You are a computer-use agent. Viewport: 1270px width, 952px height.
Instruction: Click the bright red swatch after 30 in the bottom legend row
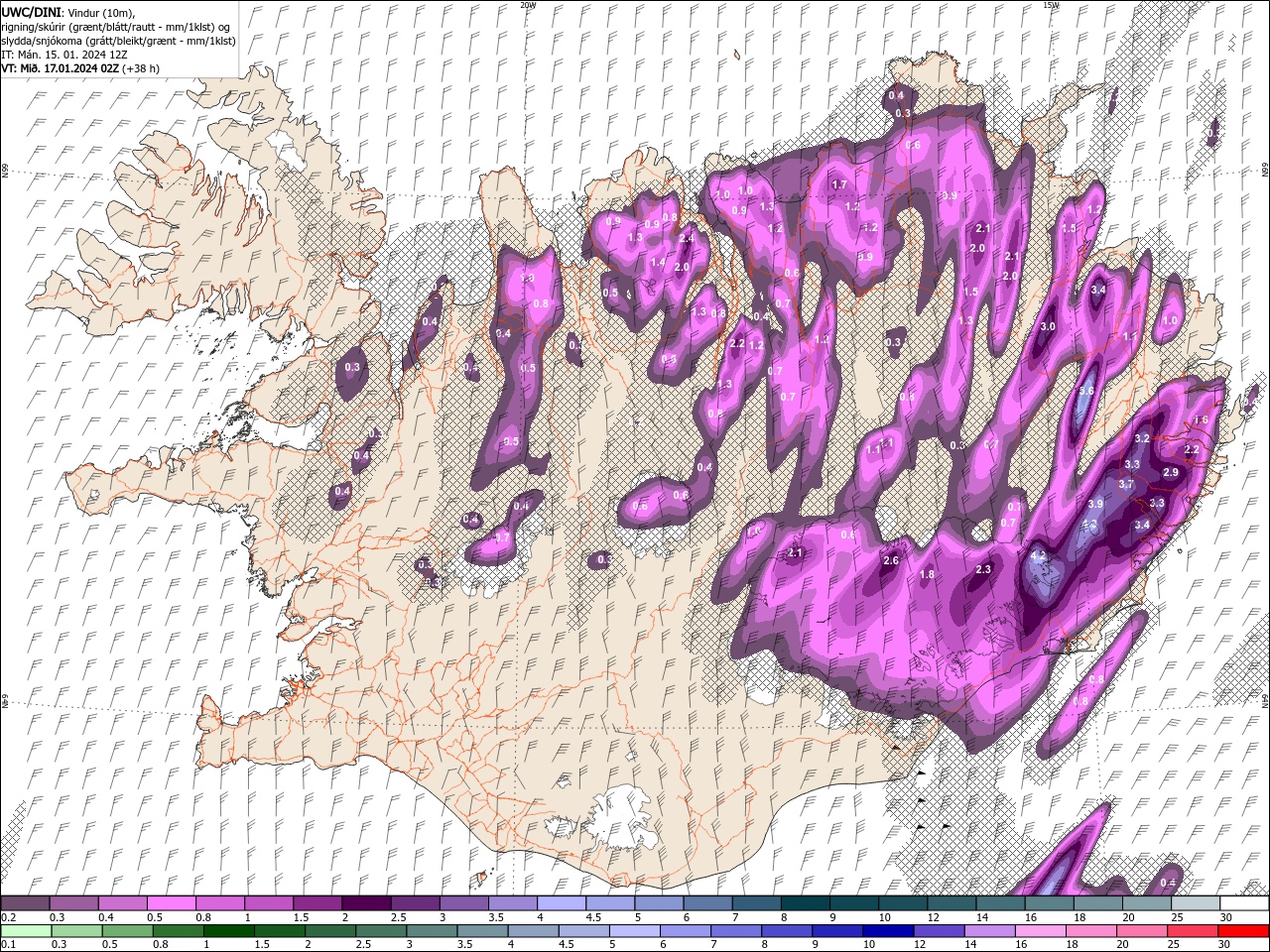pyautogui.click(x=1243, y=931)
